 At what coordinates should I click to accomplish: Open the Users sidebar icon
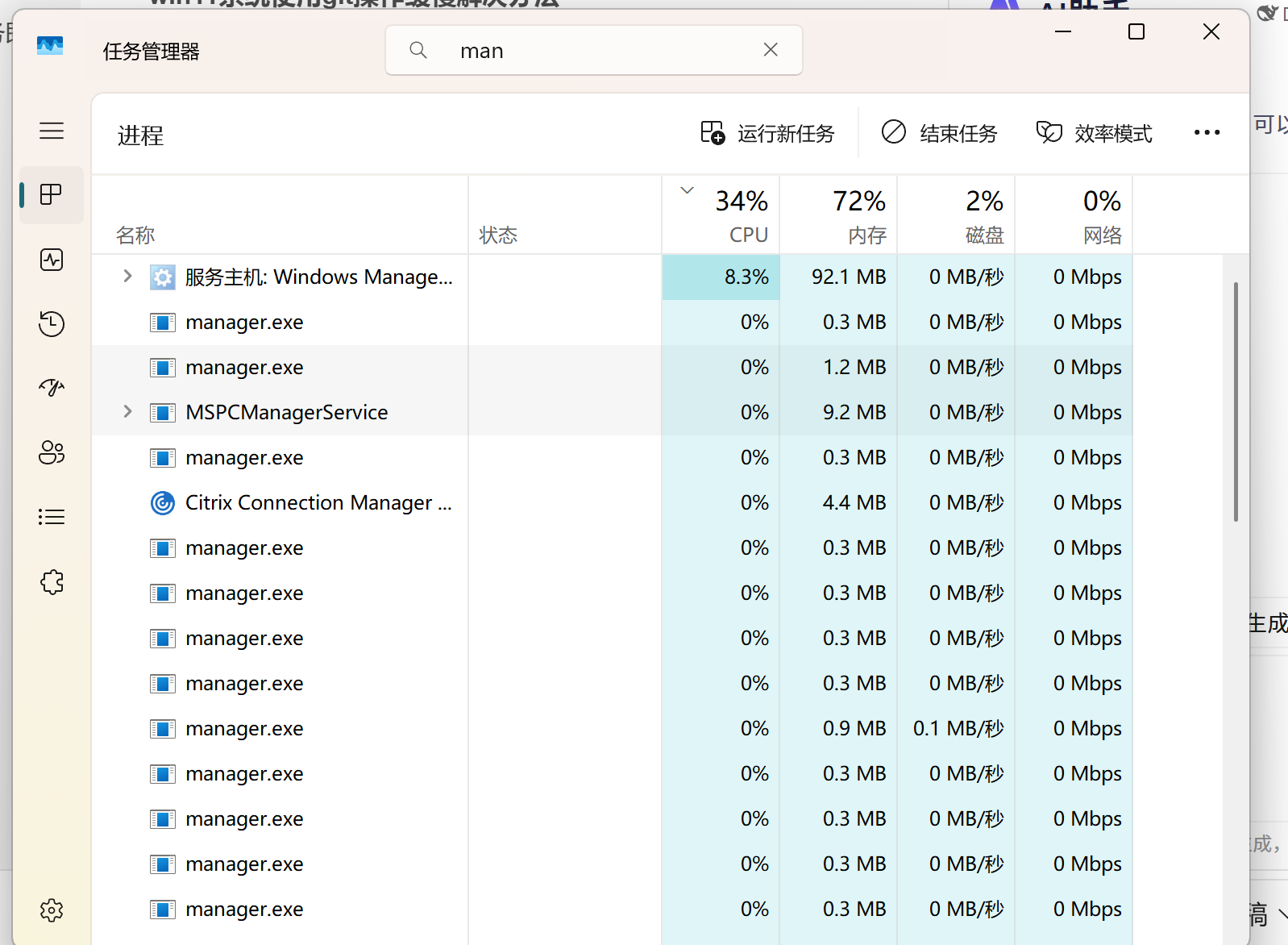[x=52, y=452]
